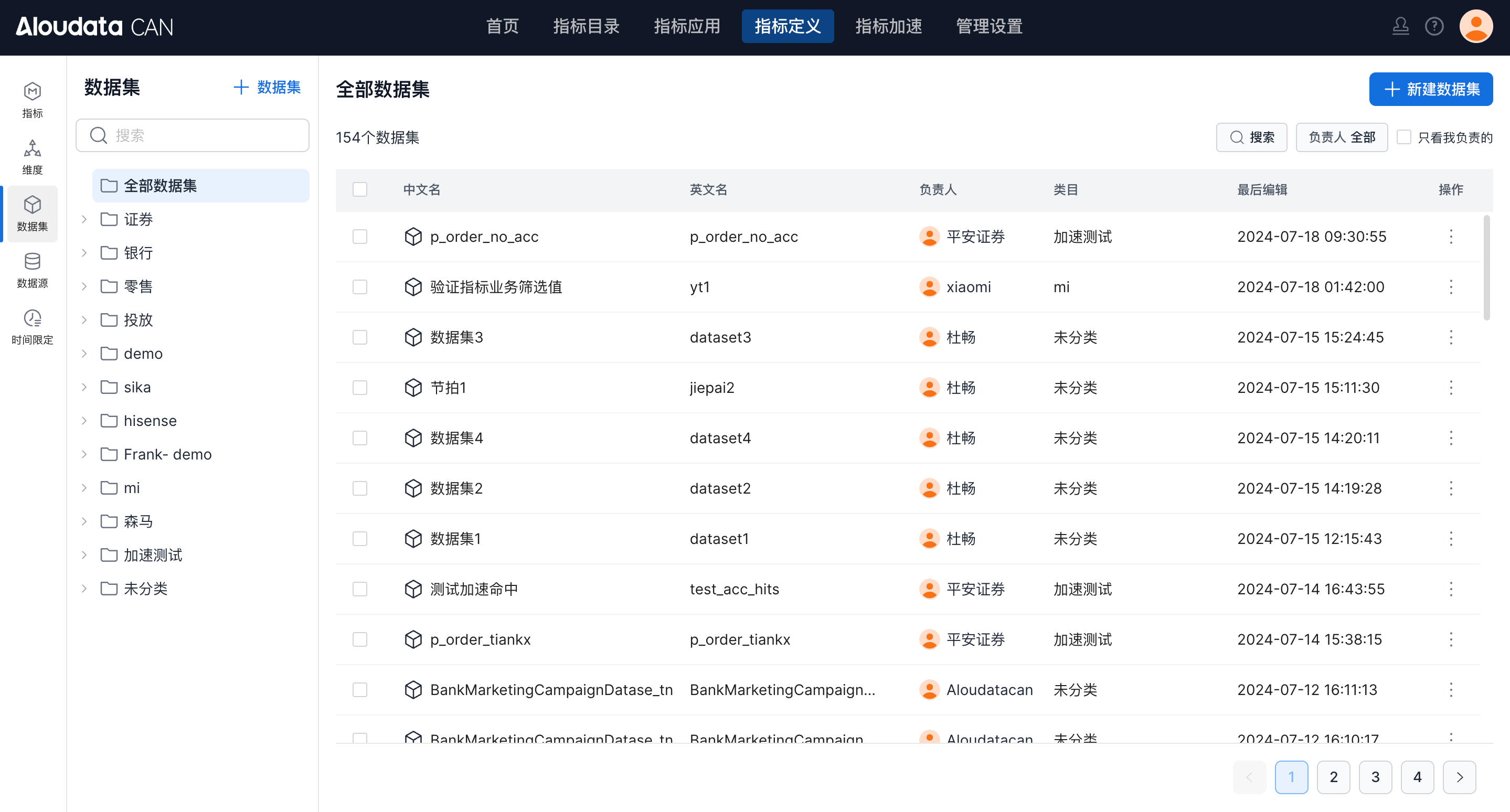Image resolution: width=1510 pixels, height=812 pixels.
Task: Click the 新建数据集 button
Action: click(1430, 89)
